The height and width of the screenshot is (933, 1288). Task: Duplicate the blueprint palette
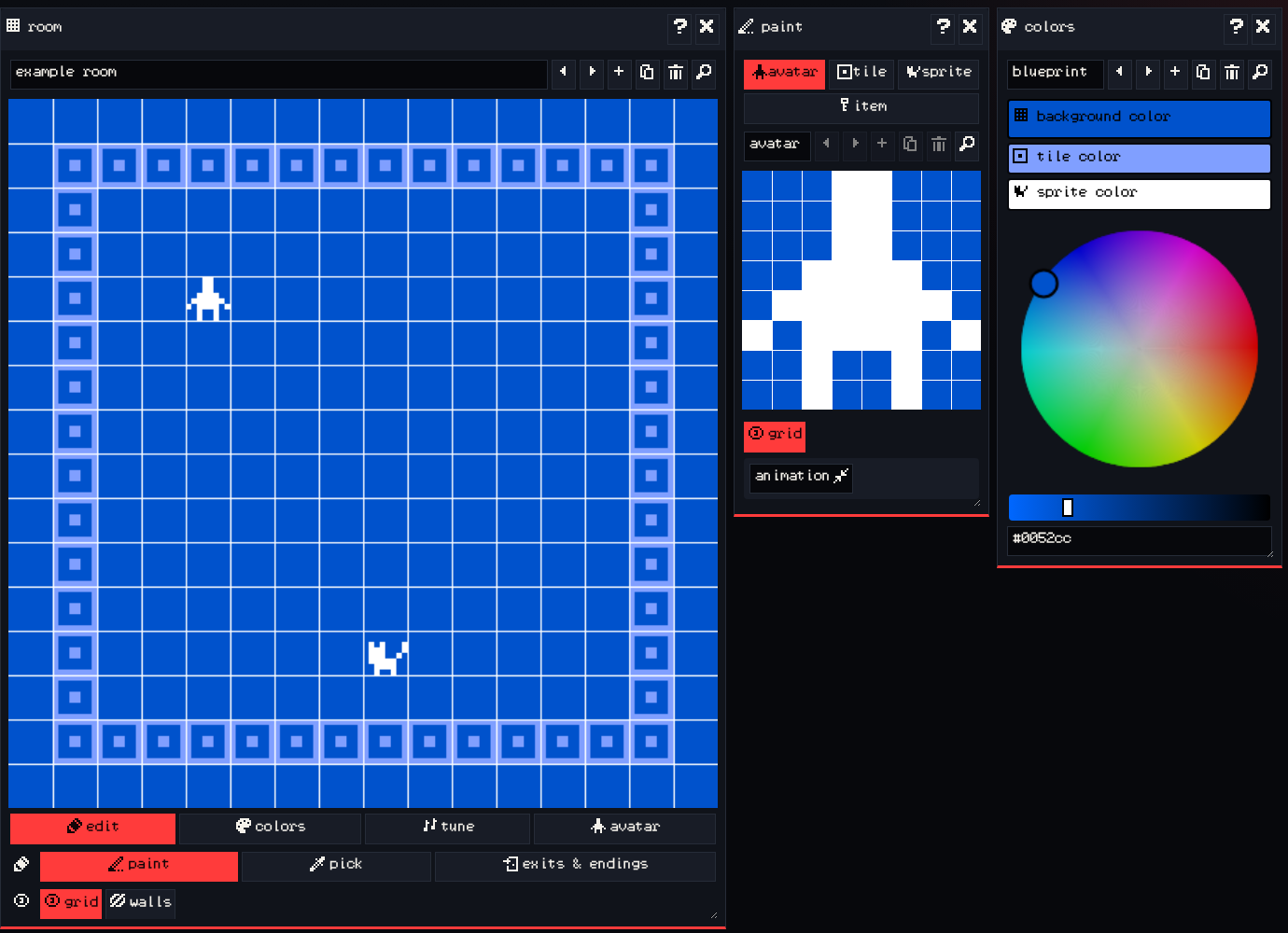pos(1203,73)
